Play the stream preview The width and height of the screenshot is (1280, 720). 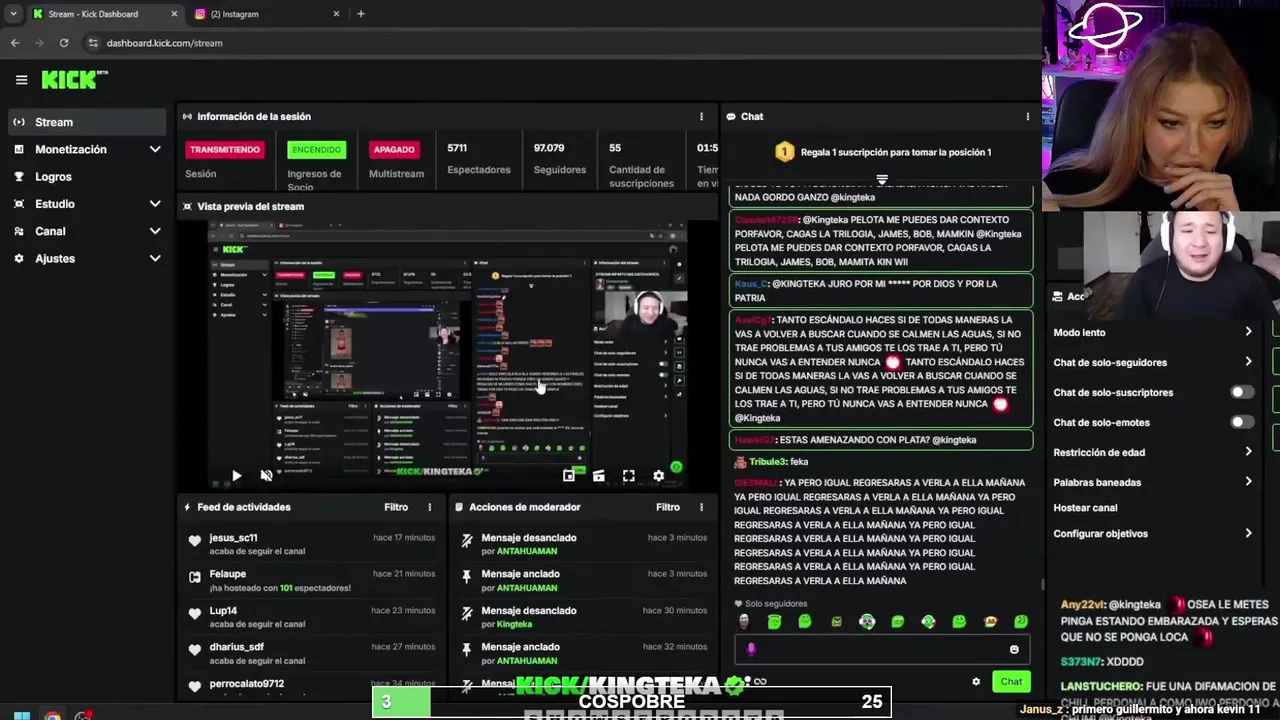pos(236,476)
